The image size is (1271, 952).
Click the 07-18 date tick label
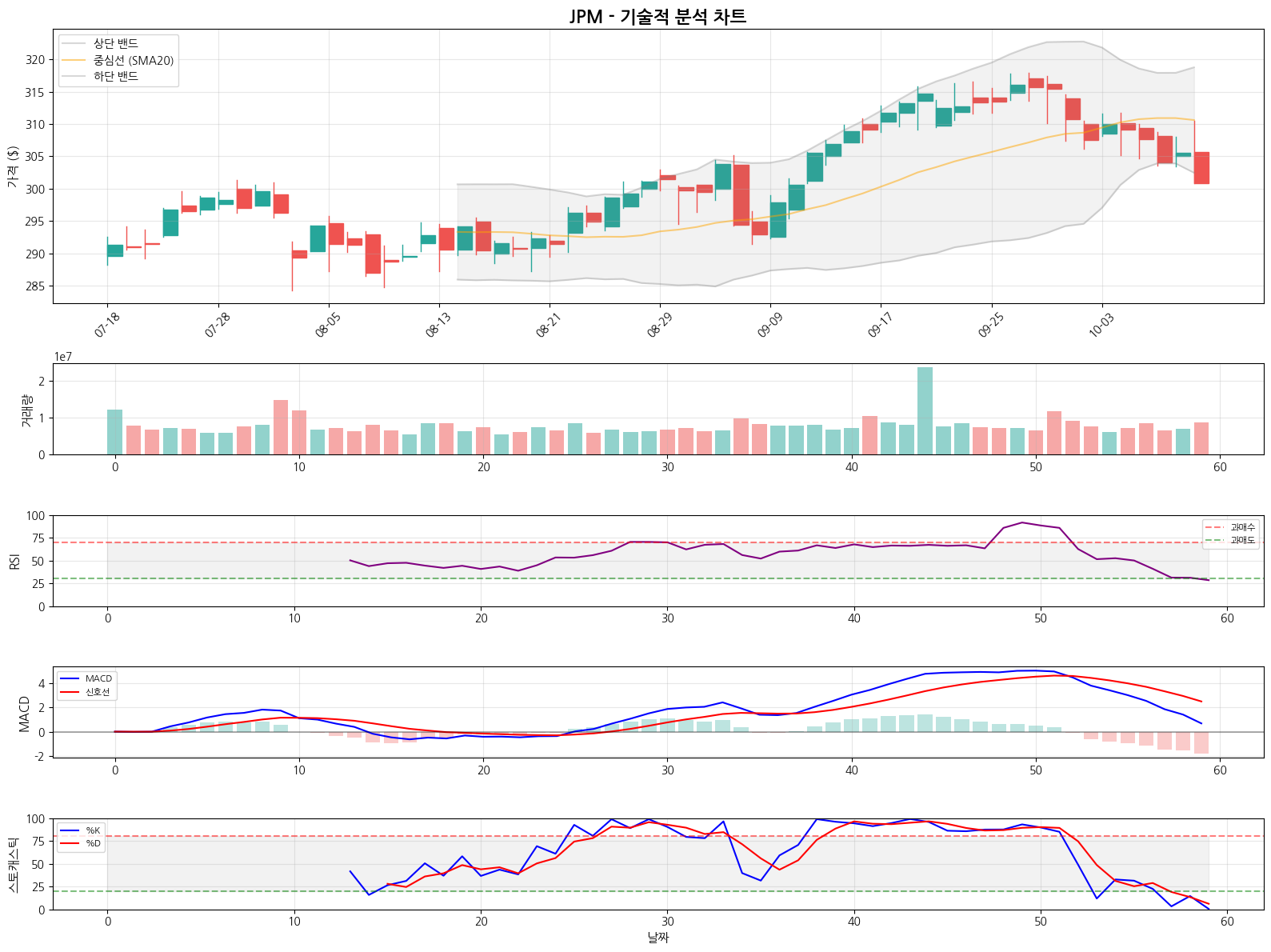107,325
